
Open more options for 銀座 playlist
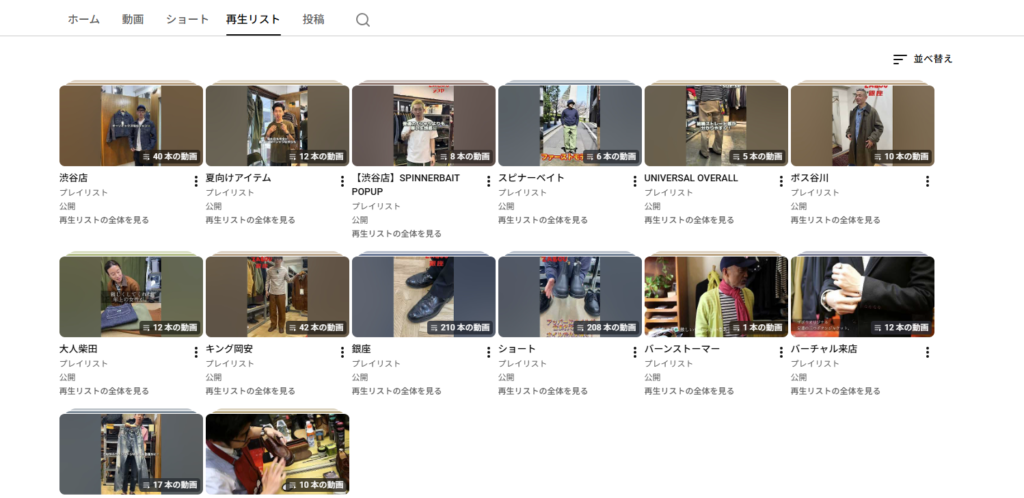coord(488,352)
